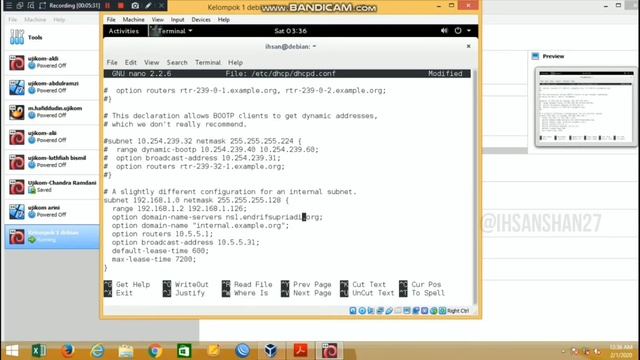Close the ihsan@debian terminal window

(469, 46)
